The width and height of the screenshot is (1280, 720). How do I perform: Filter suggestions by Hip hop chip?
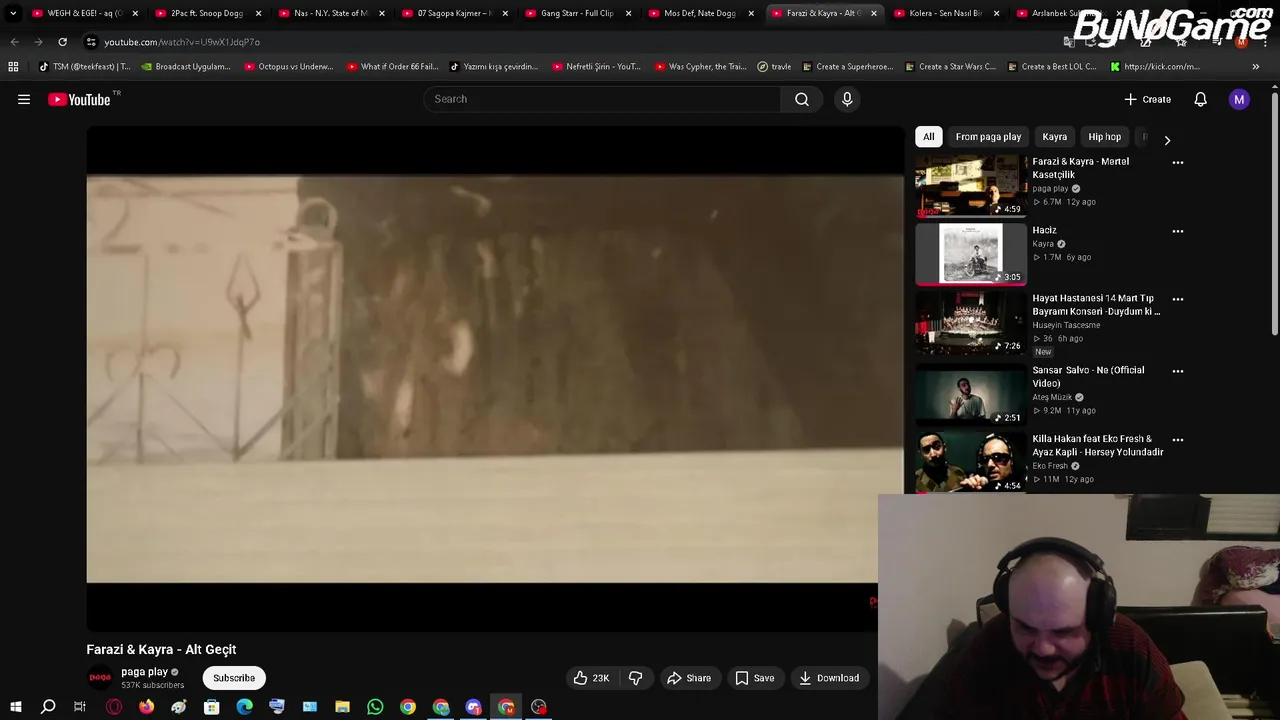tap(1104, 137)
